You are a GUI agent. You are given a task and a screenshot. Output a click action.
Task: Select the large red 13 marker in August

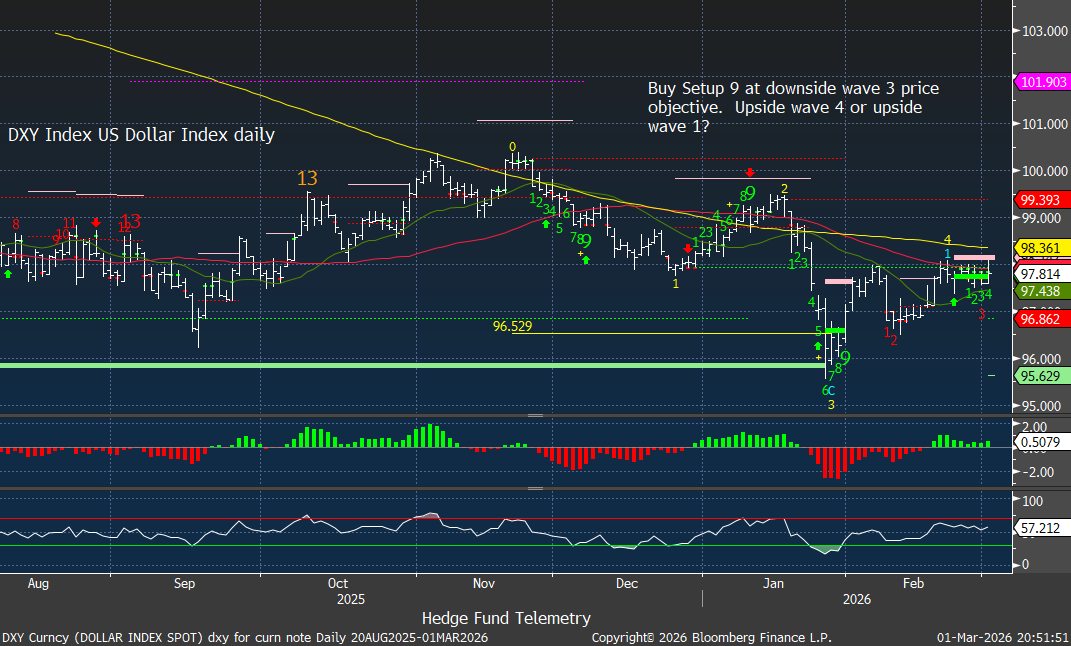[x=130, y=222]
